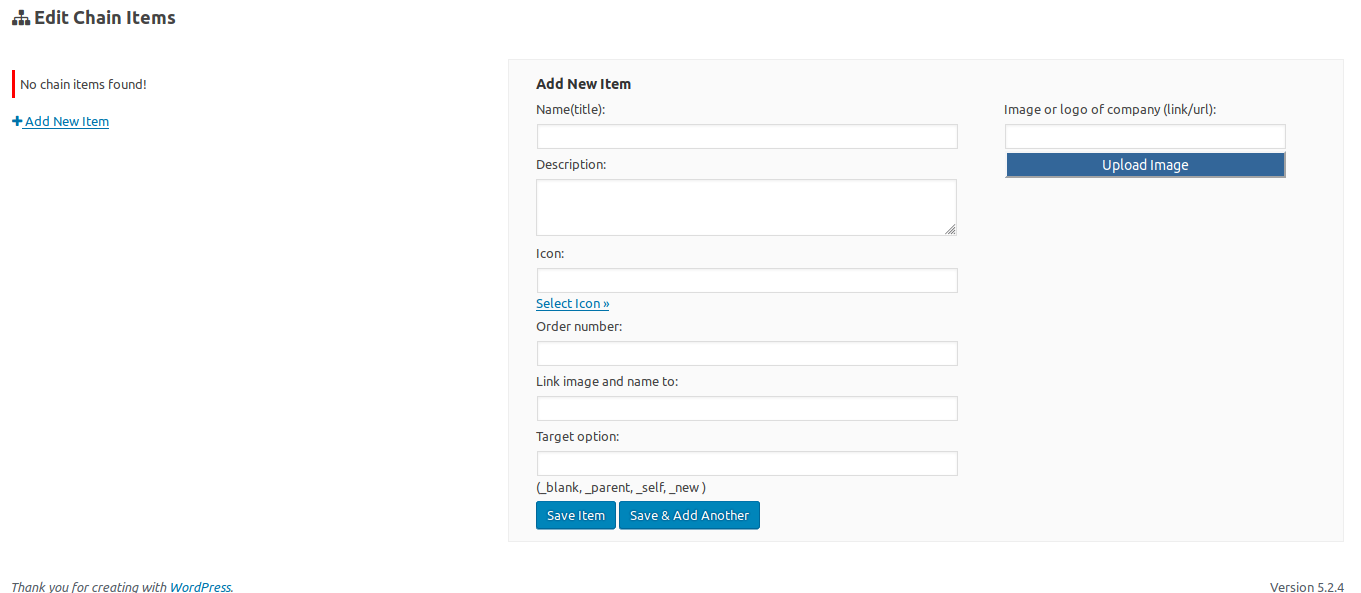Open the Select Icon » link

click(572, 303)
